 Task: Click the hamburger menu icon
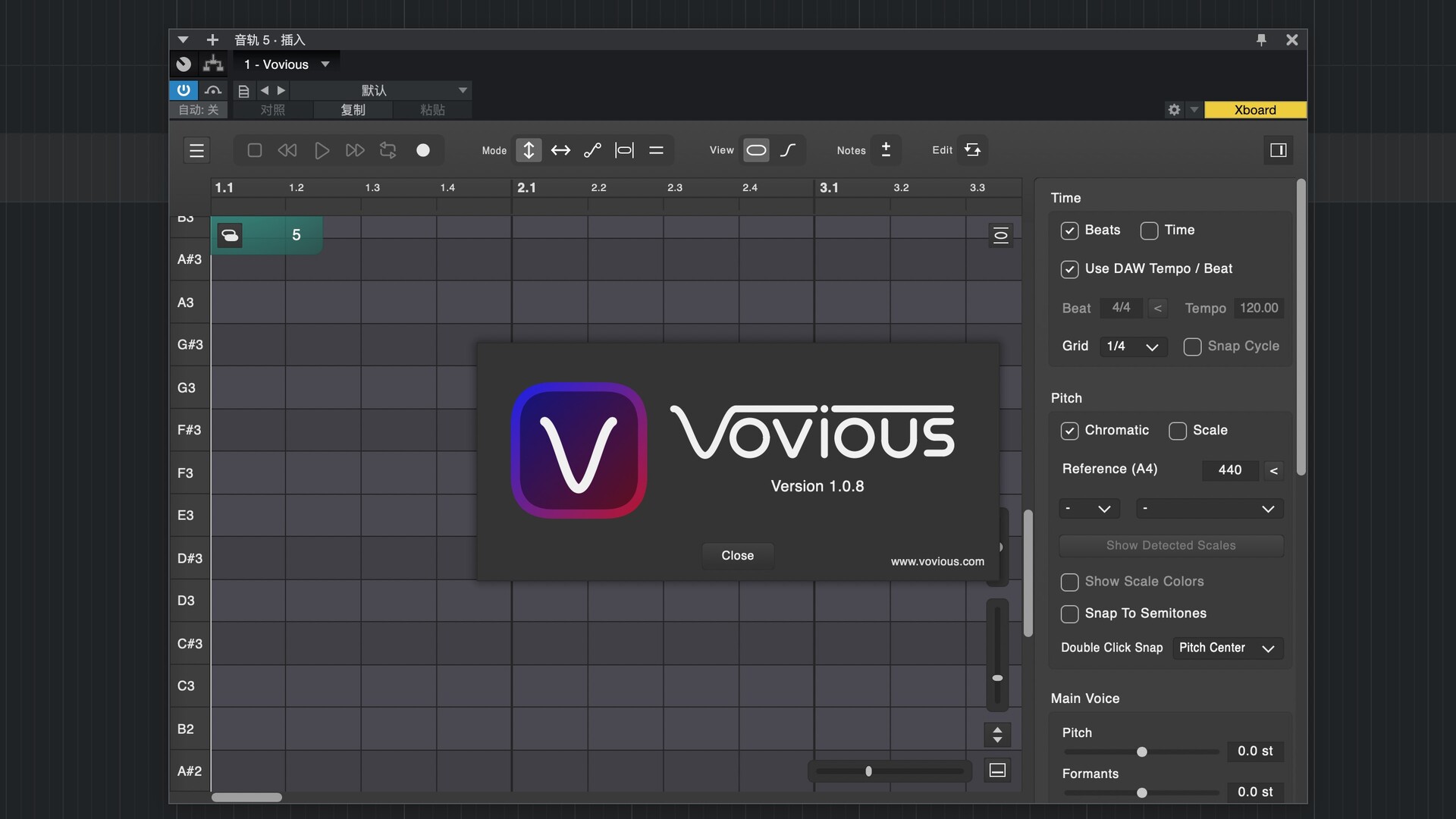coord(196,150)
